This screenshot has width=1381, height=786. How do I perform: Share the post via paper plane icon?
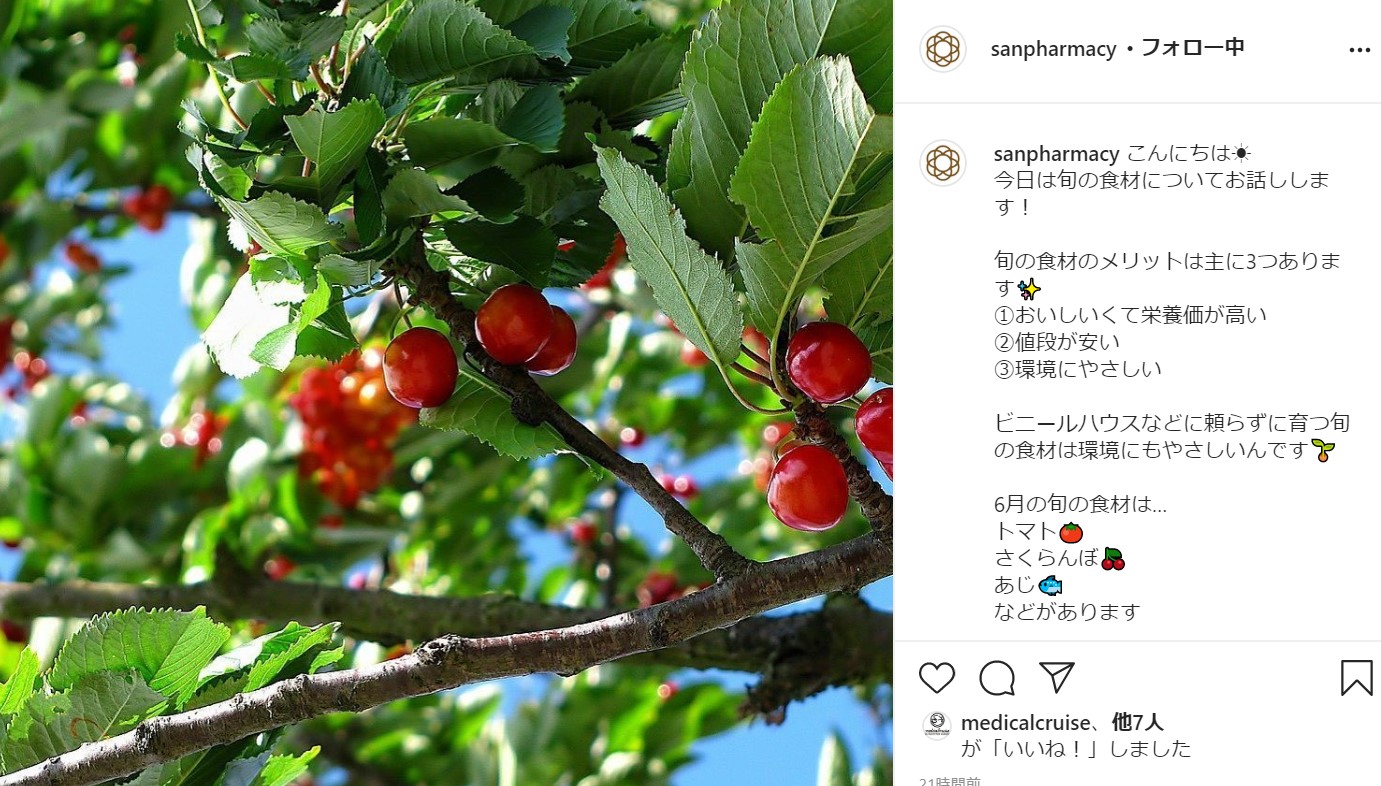coord(1056,677)
